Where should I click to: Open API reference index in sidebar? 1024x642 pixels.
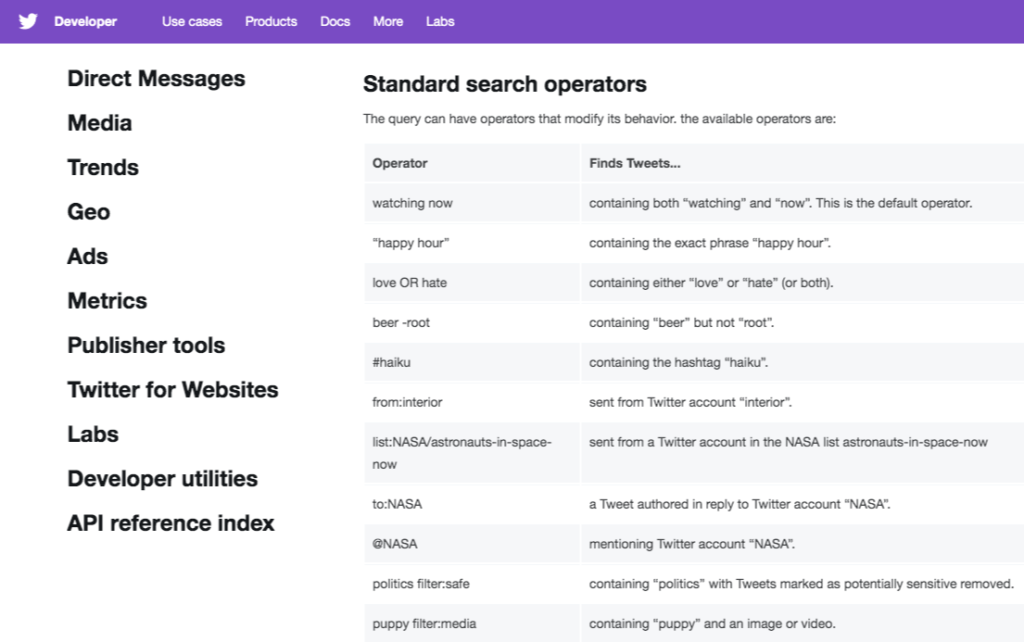171,522
